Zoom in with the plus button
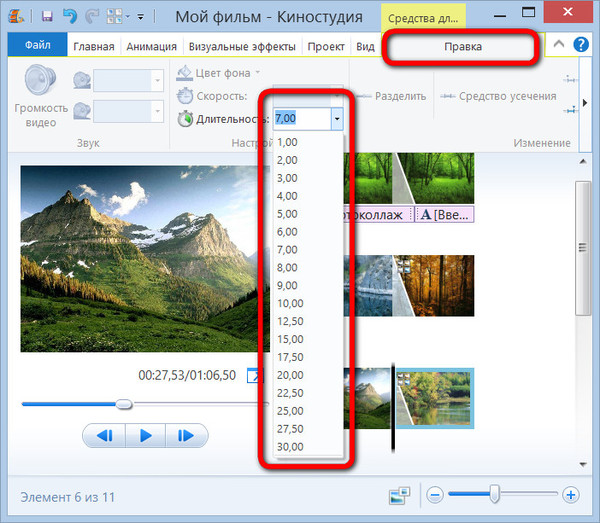The height and width of the screenshot is (523, 600). click(x=570, y=494)
